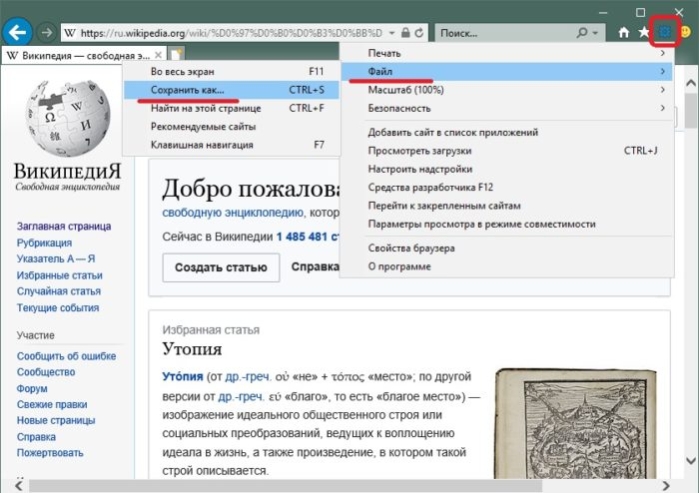Open Пожертвовать sidebar link
The image size is (699, 493).
tap(50, 453)
